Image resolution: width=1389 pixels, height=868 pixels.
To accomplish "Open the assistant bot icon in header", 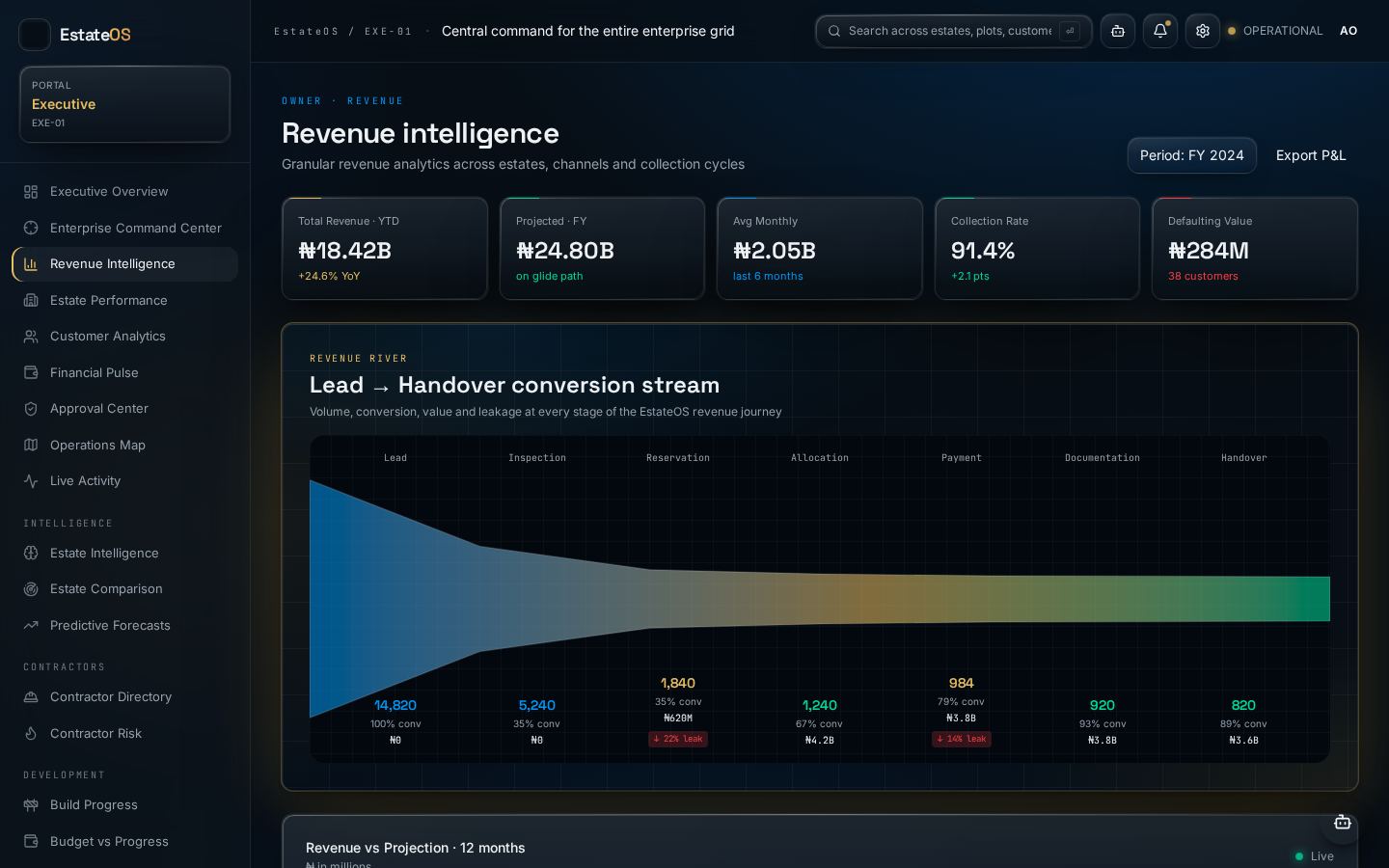I will pos(1118,31).
